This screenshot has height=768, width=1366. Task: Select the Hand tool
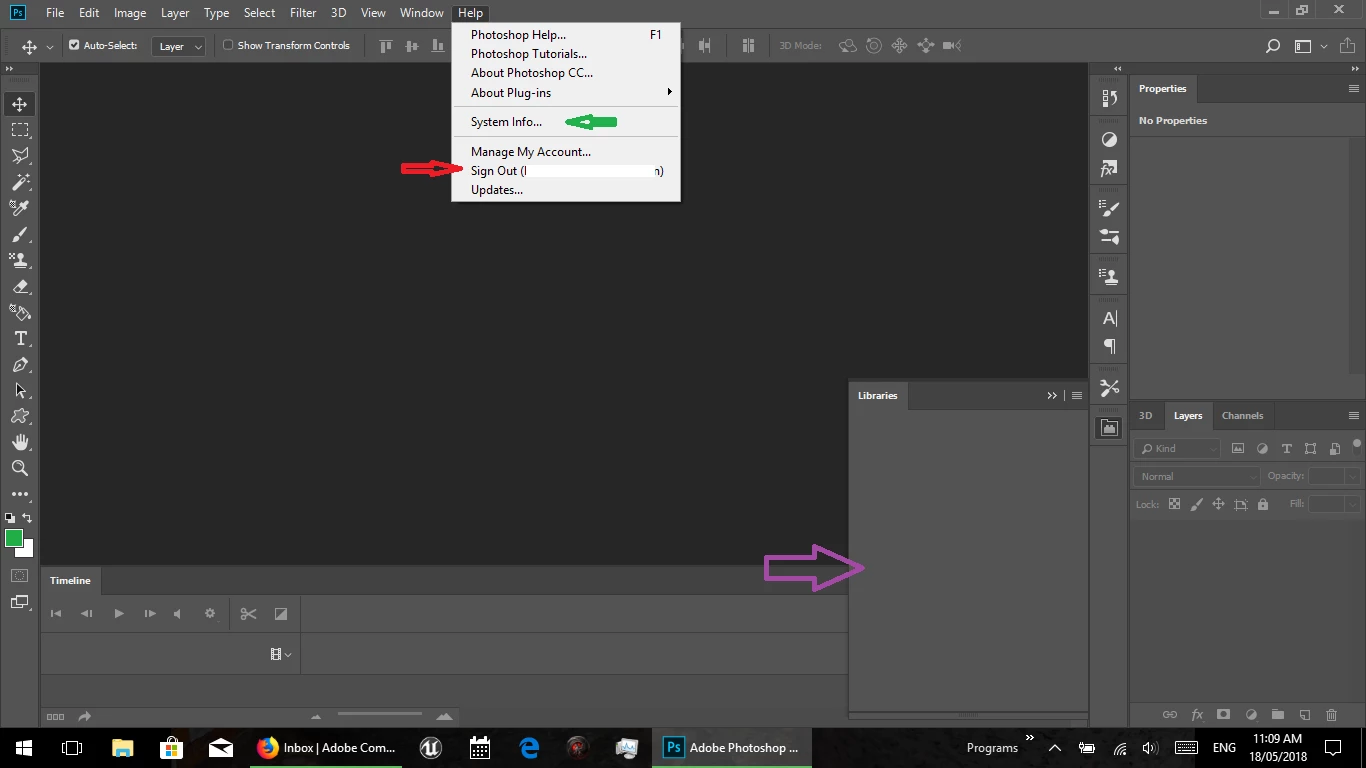(19, 442)
